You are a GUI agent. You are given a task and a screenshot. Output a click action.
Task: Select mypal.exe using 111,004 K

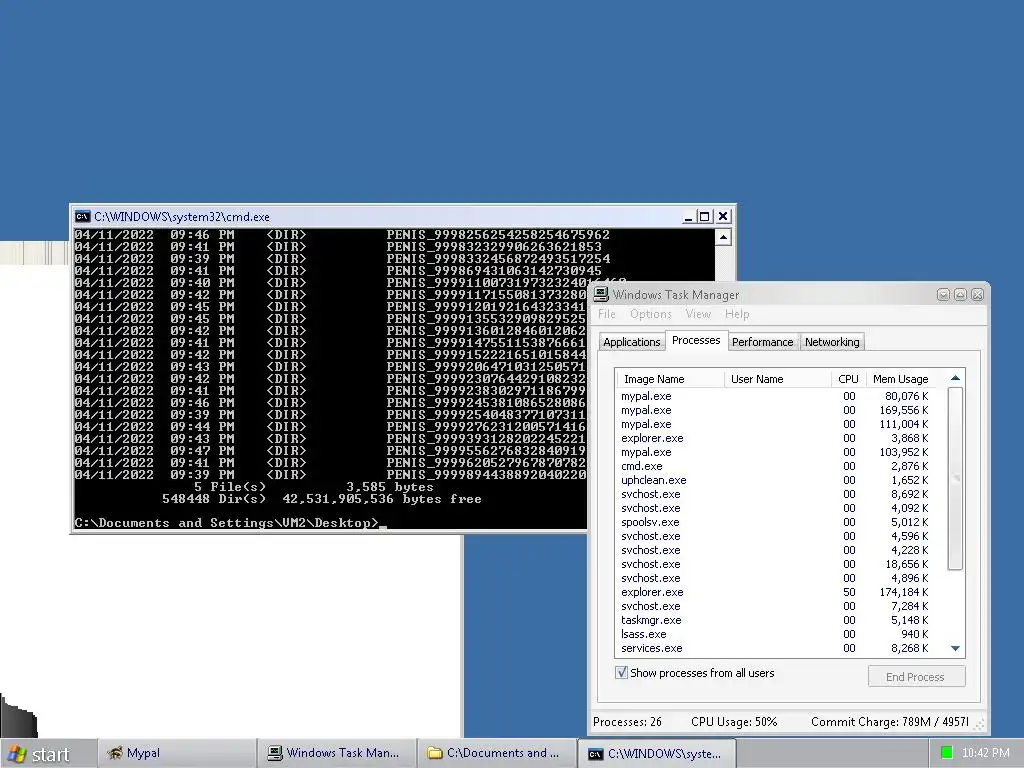(776, 424)
